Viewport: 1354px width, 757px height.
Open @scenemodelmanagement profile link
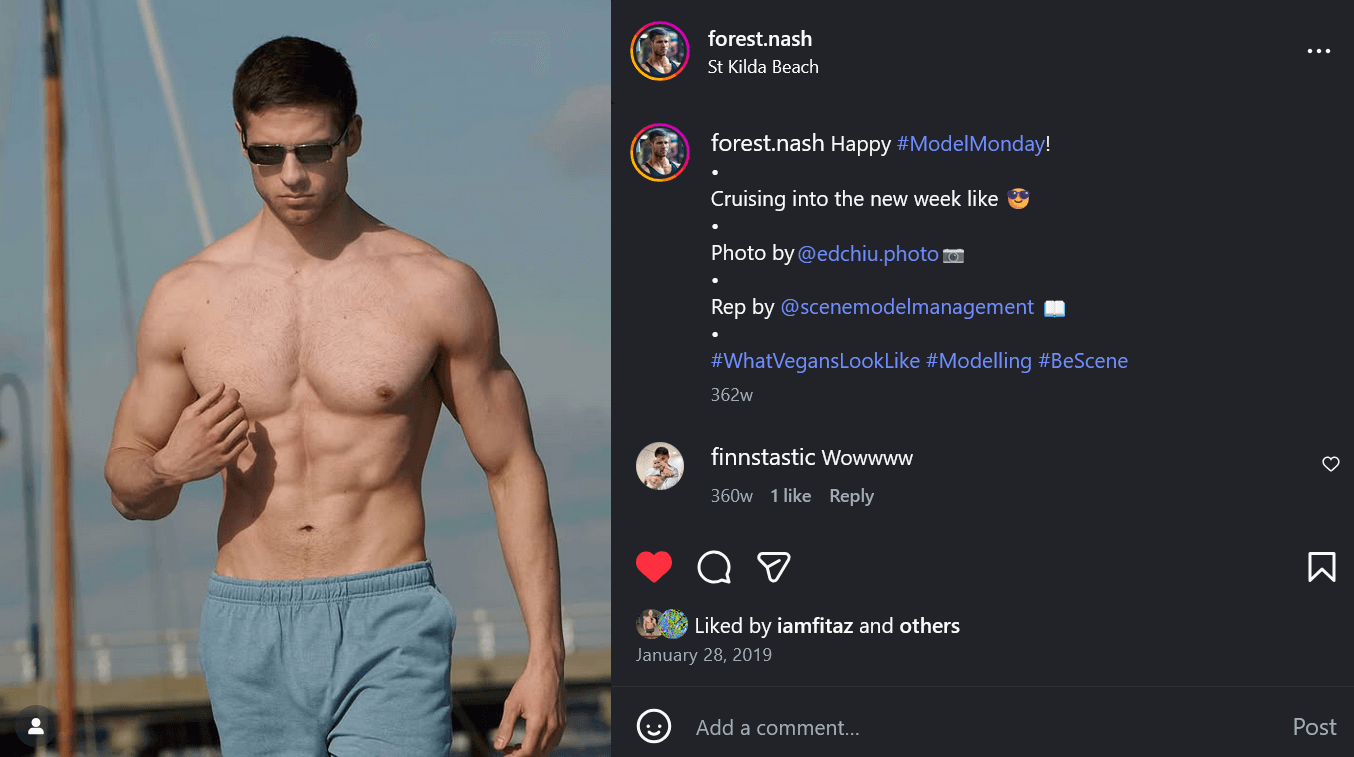pyautogui.click(x=906, y=307)
